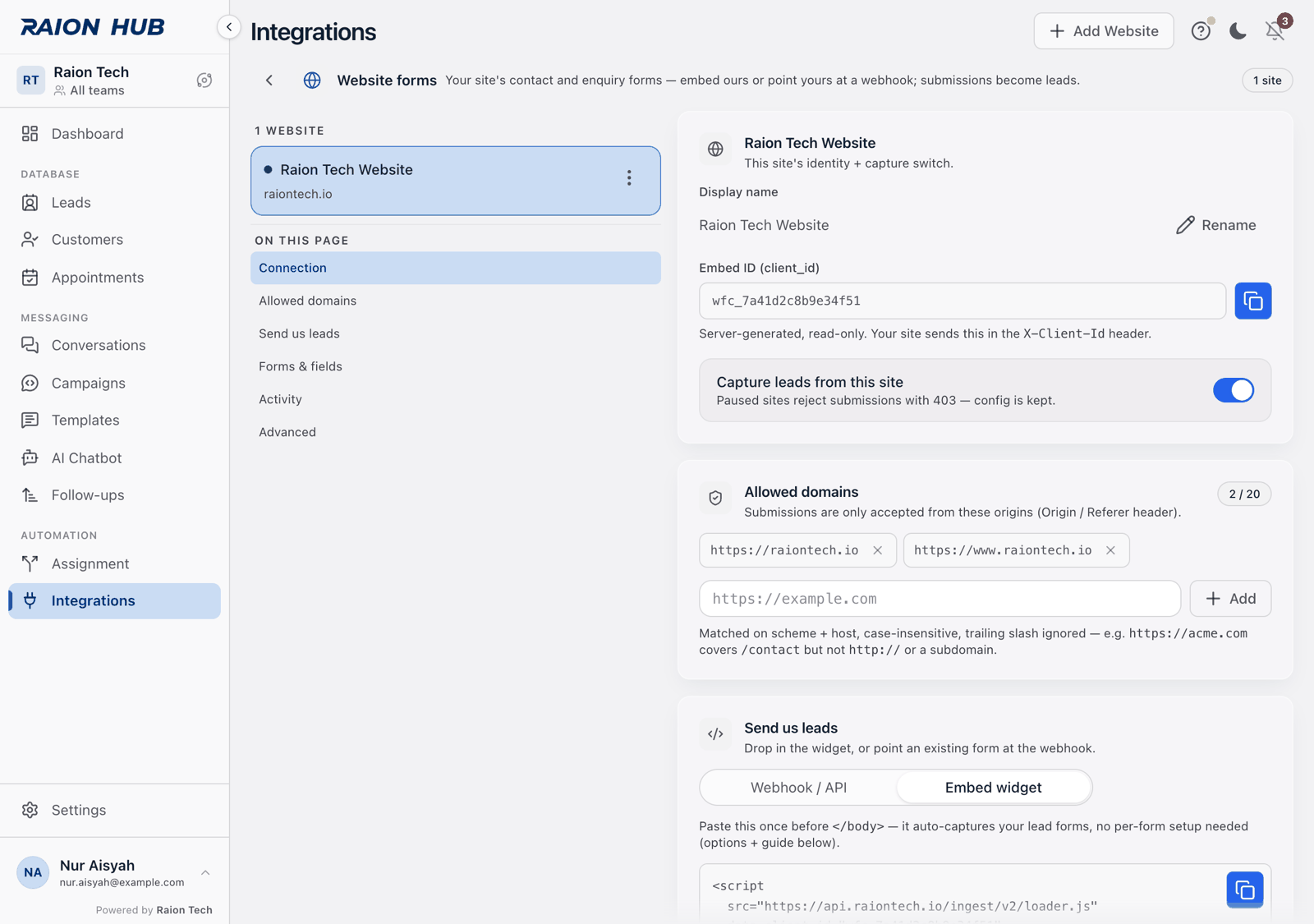Expand the Nur Aisyah user menu chevron
Image resolution: width=1314 pixels, height=924 pixels.
[205, 873]
